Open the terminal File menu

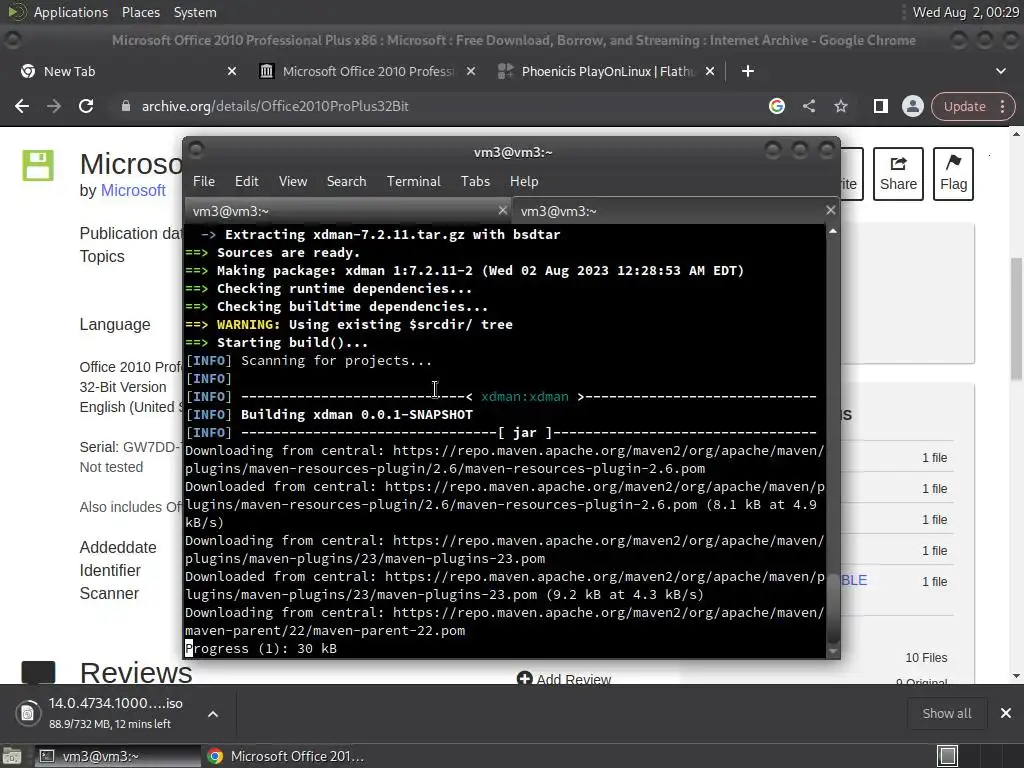(204, 182)
